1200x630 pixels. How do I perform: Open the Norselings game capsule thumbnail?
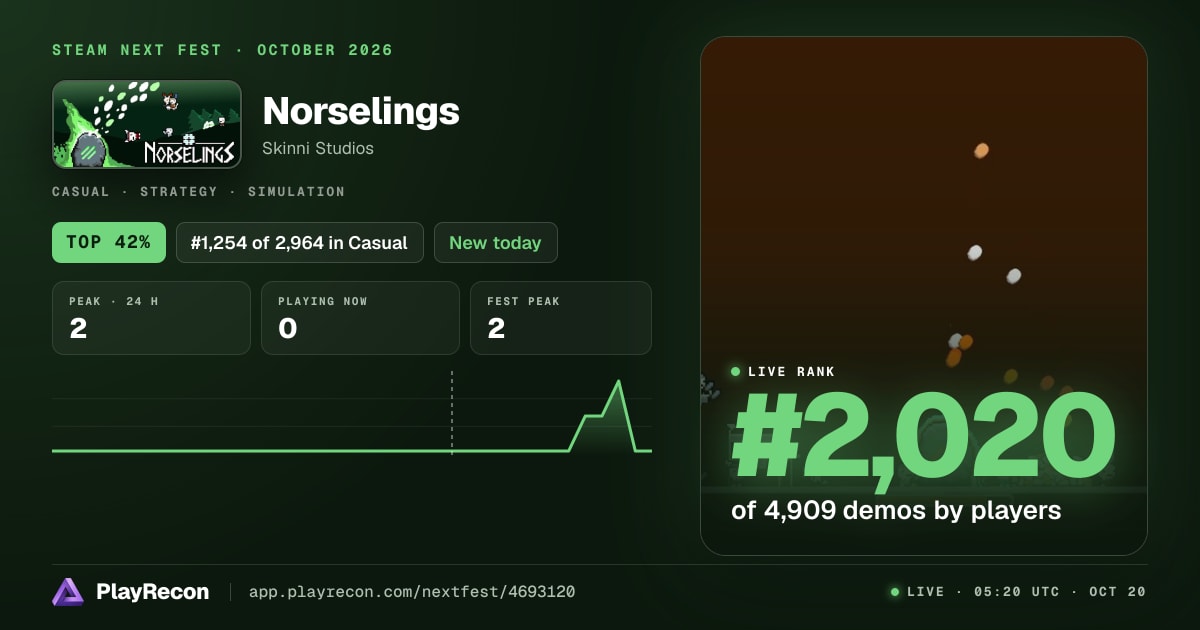pos(147,124)
